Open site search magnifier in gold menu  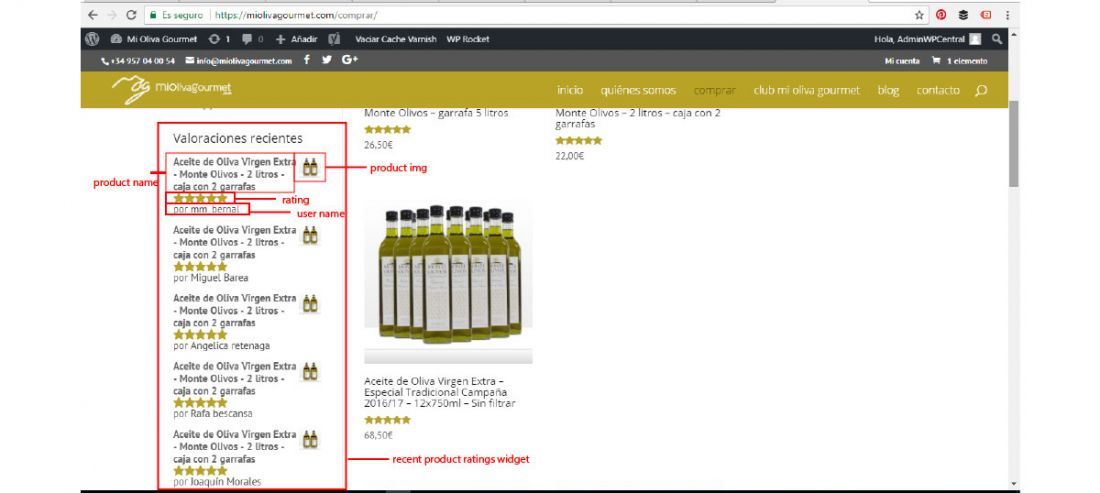click(x=981, y=90)
